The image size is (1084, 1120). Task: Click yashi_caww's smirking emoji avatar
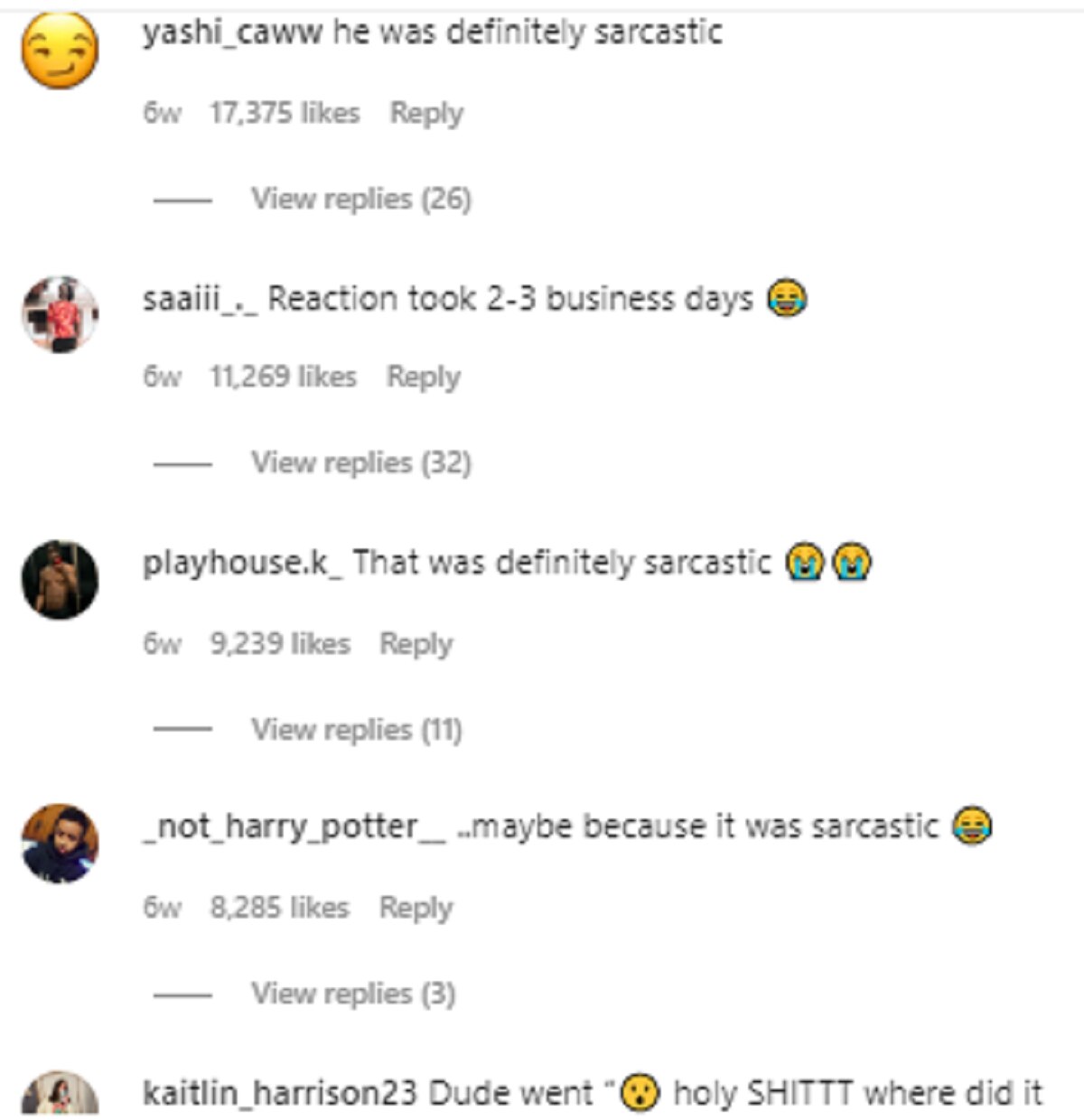pos(60,51)
